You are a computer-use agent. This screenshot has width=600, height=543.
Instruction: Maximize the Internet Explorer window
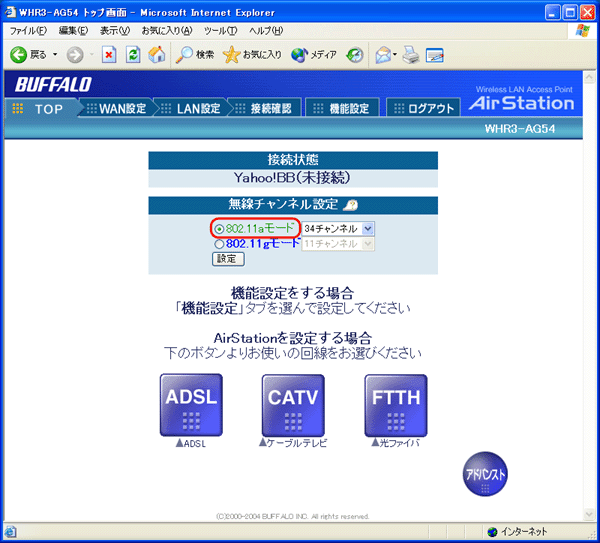pyautogui.click(x=570, y=13)
